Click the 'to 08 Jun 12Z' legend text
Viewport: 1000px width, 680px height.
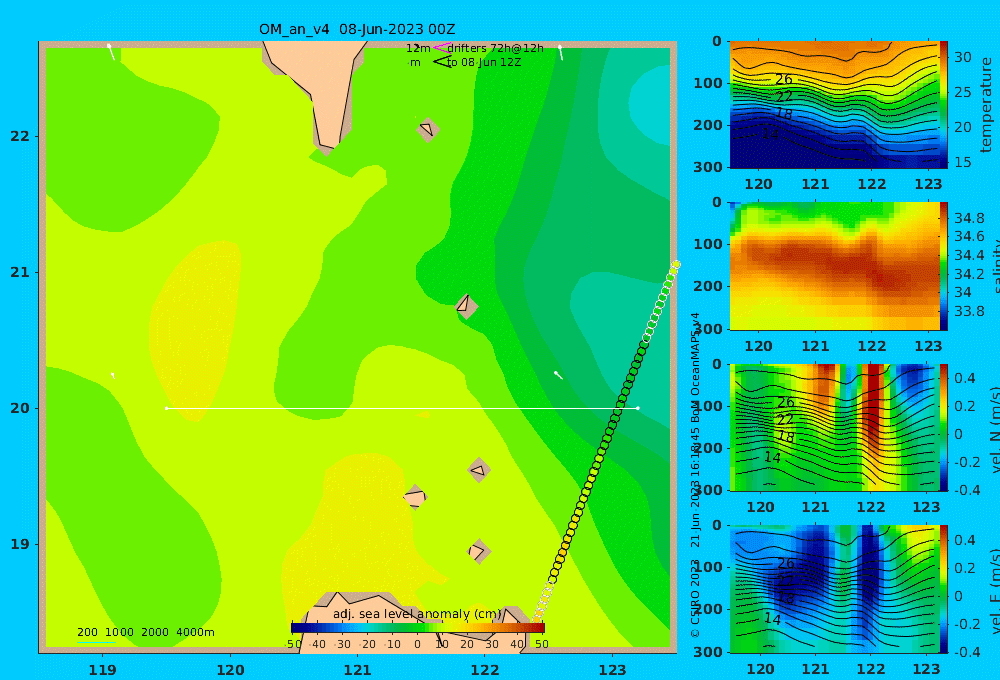[484, 62]
